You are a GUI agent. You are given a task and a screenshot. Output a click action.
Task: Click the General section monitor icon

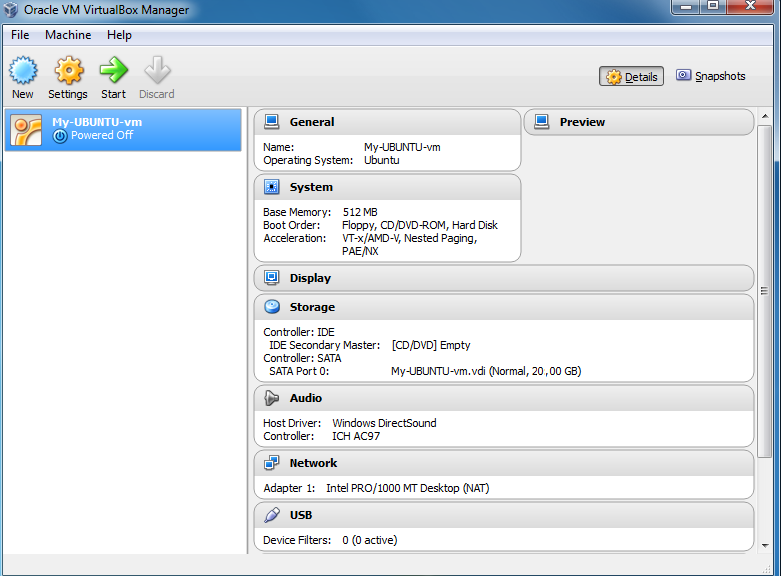(x=271, y=122)
